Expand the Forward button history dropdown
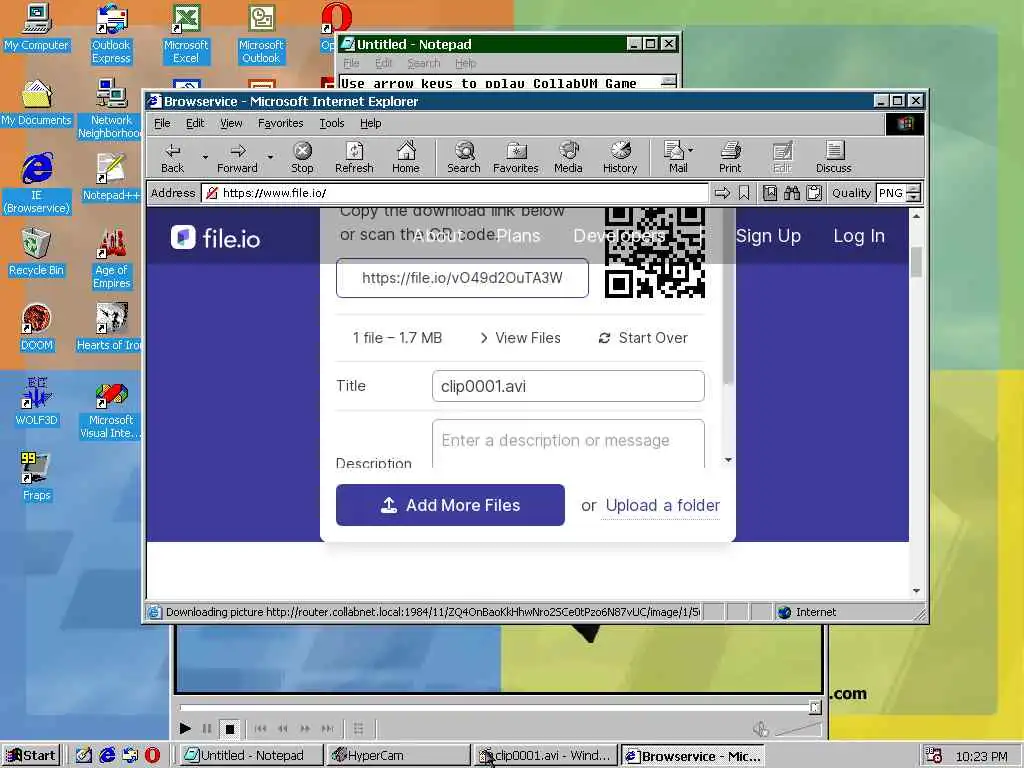This screenshot has height=768, width=1024. (x=270, y=157)
